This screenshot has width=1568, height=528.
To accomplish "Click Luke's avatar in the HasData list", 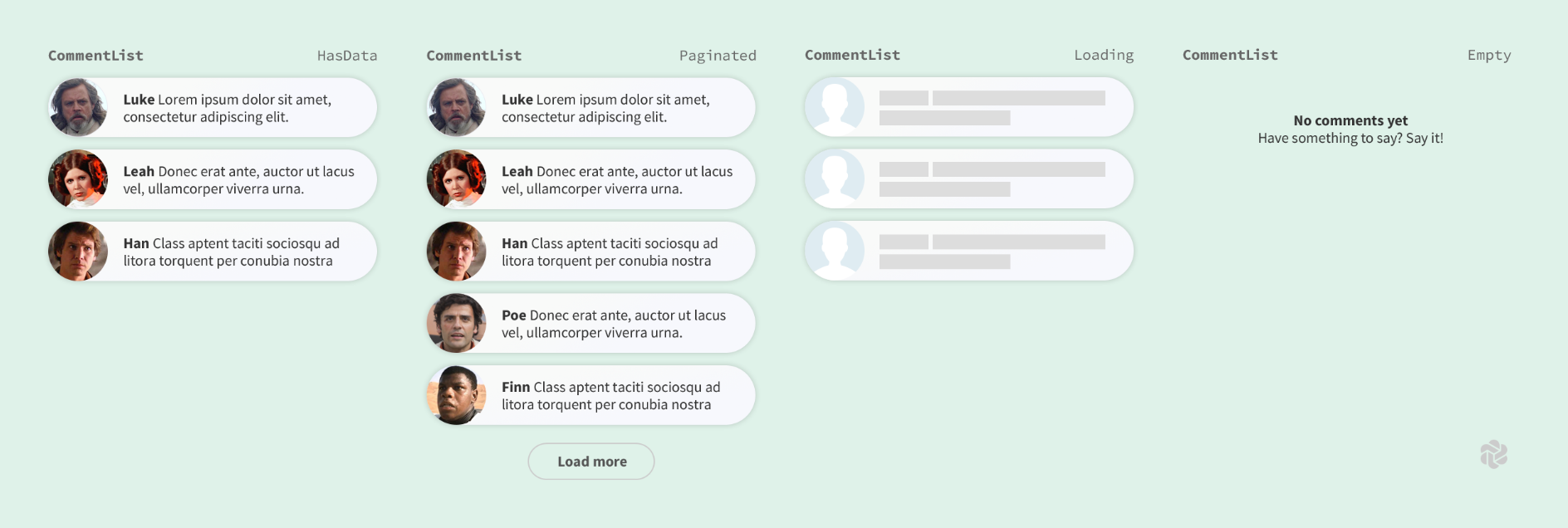I will click(x=78, y=108).
